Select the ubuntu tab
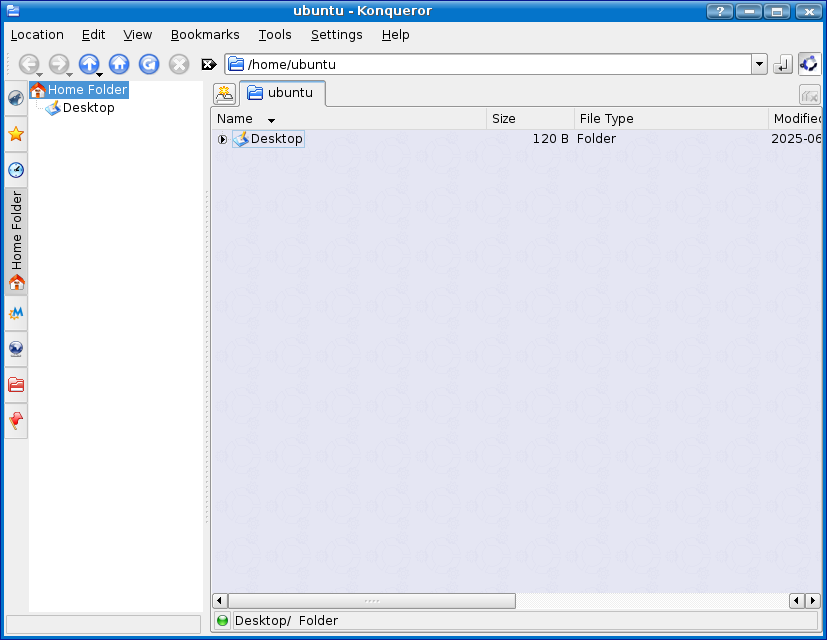Image resolution: width=827 pixels, height=640 pixels. pyautogui.click(x=281, y=93)
